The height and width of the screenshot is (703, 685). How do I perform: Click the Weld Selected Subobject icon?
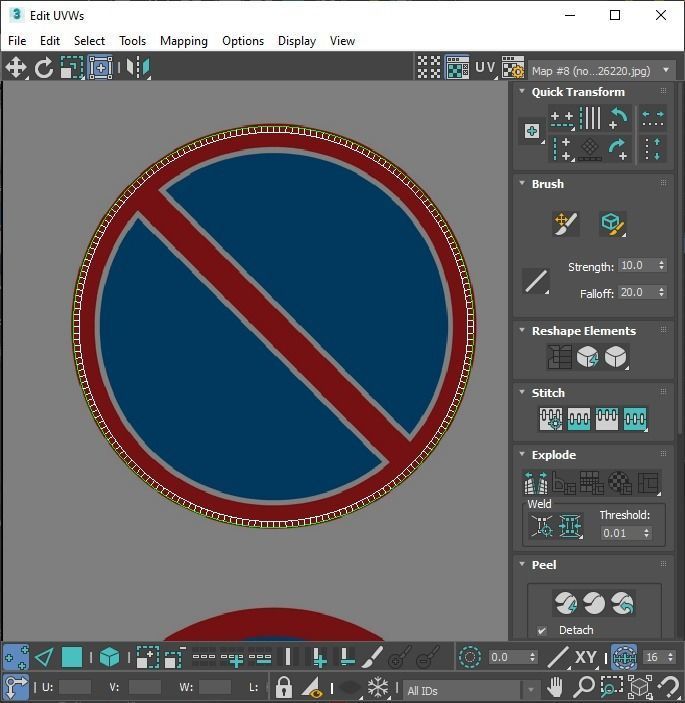(x=571, y=525)
